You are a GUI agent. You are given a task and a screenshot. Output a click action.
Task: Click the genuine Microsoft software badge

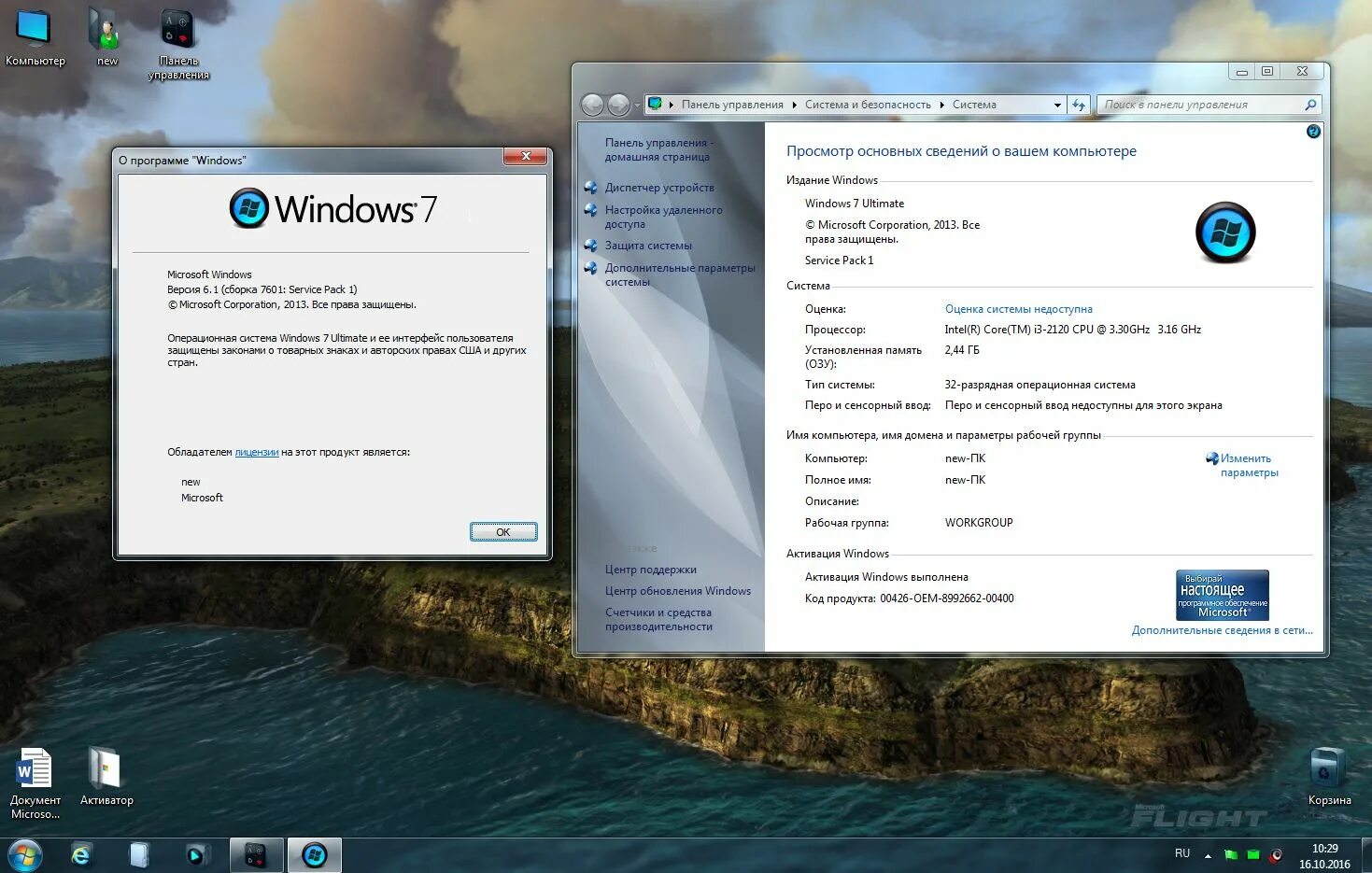(1223, 595)
